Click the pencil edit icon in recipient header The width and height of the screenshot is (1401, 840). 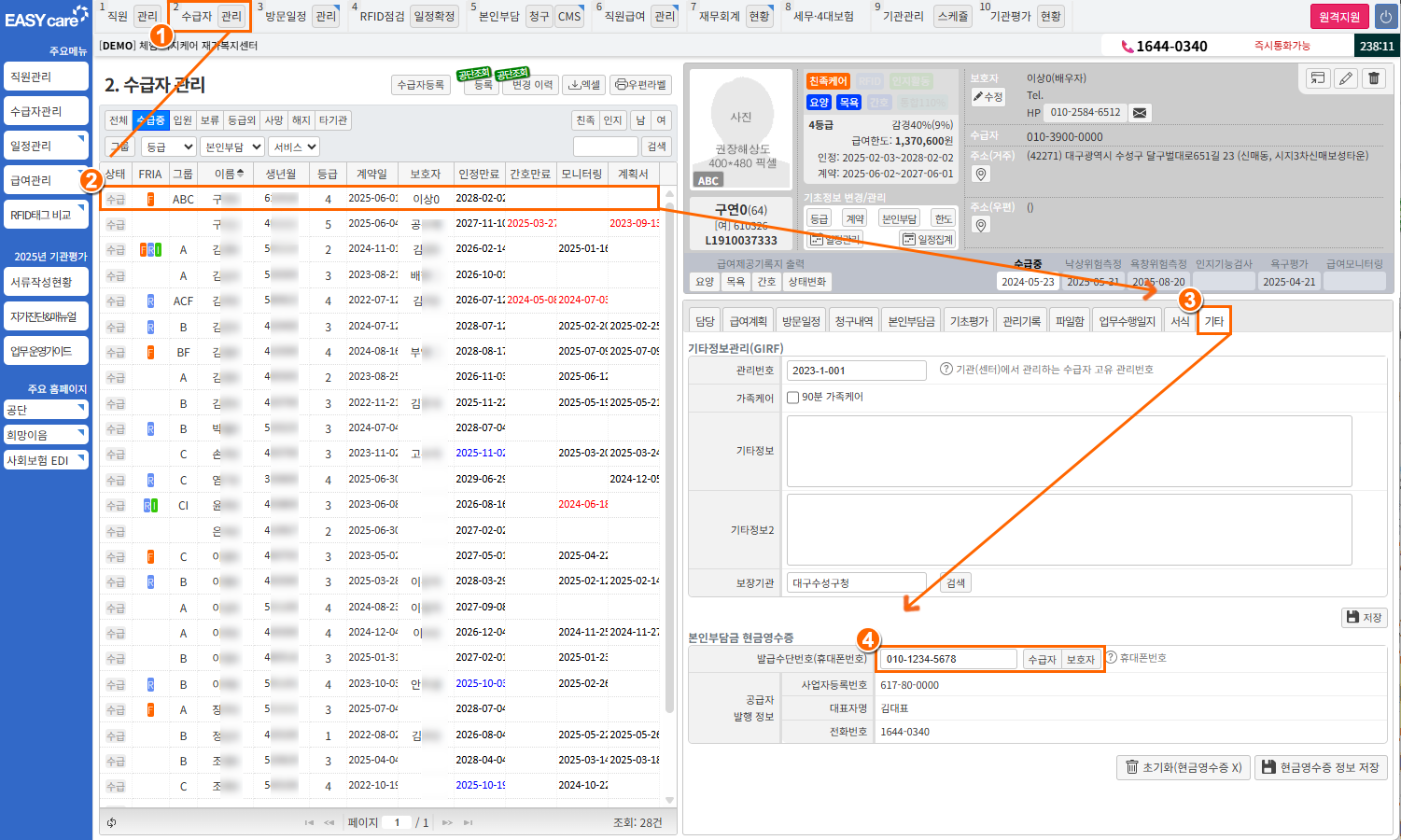click(x=1346, y=78)
